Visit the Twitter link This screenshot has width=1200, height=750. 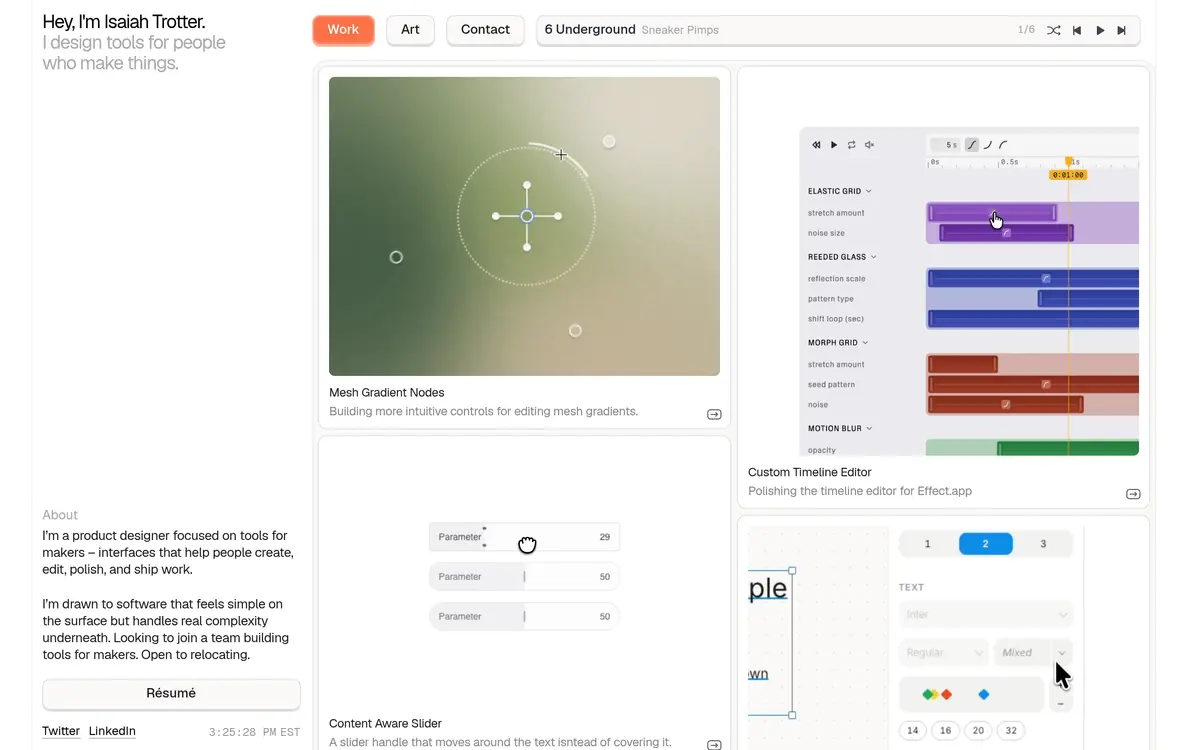tap(61, 731)
